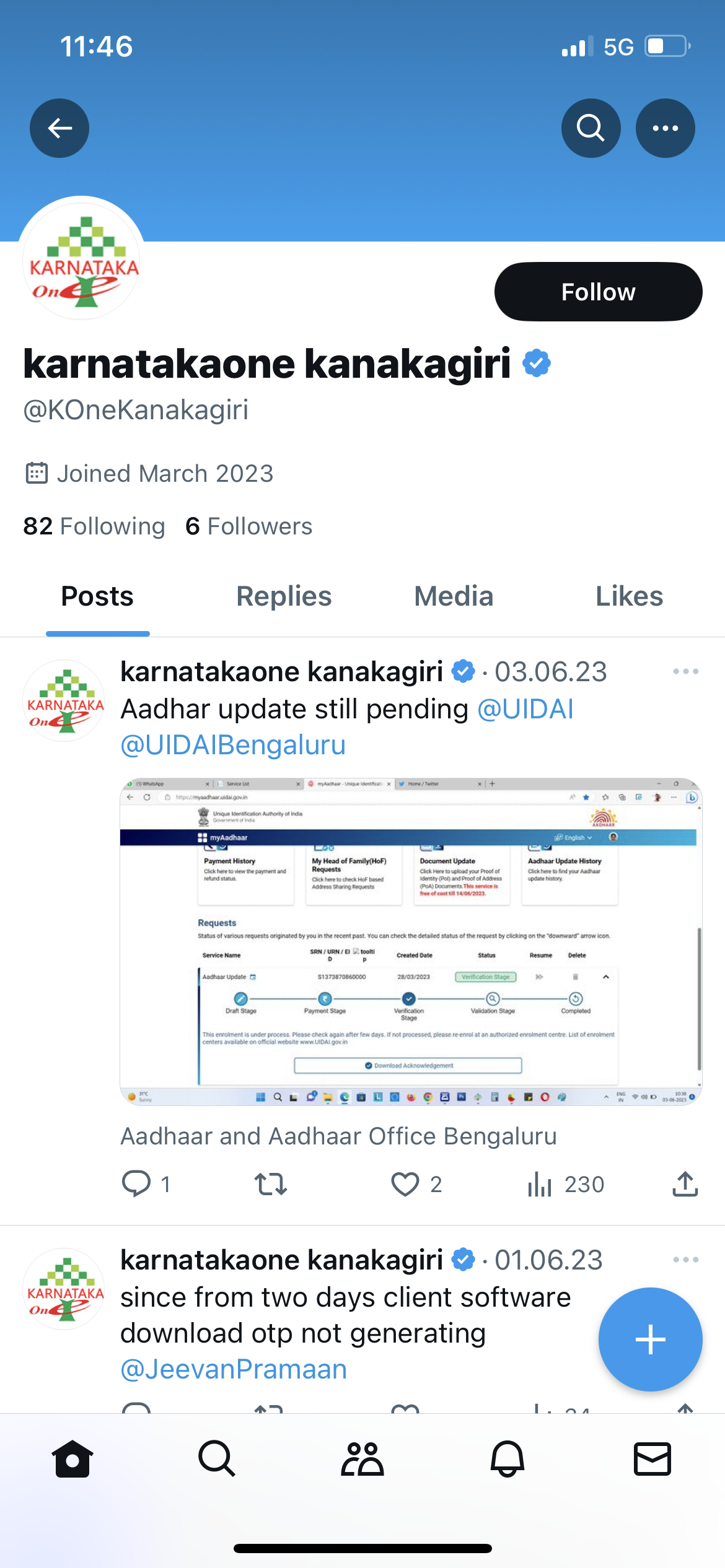Switch to the Replies tab
725x1568 pixels.
click(284, 596)
